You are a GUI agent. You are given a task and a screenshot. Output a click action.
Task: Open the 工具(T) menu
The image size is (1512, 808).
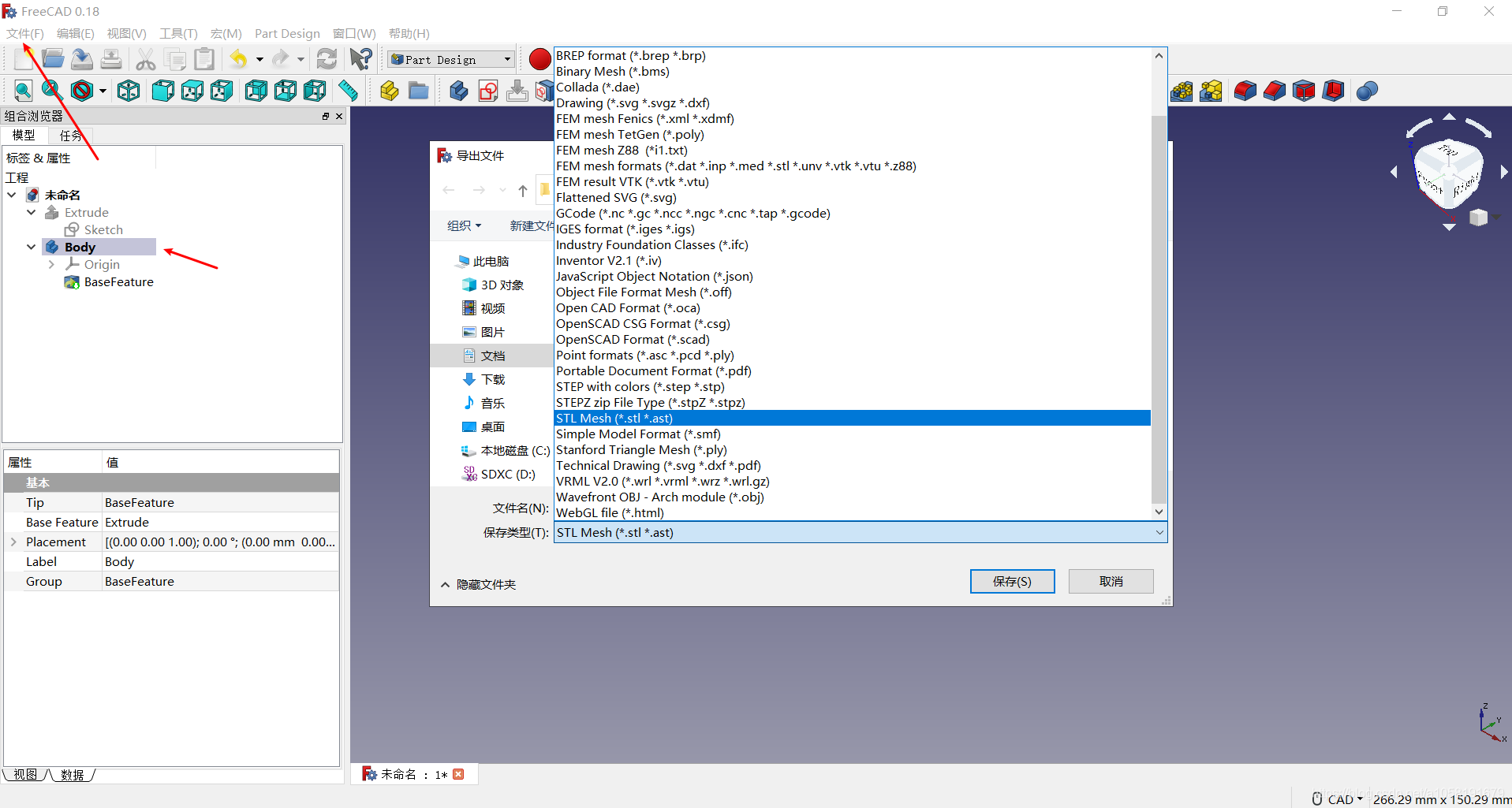pos(178,33)
